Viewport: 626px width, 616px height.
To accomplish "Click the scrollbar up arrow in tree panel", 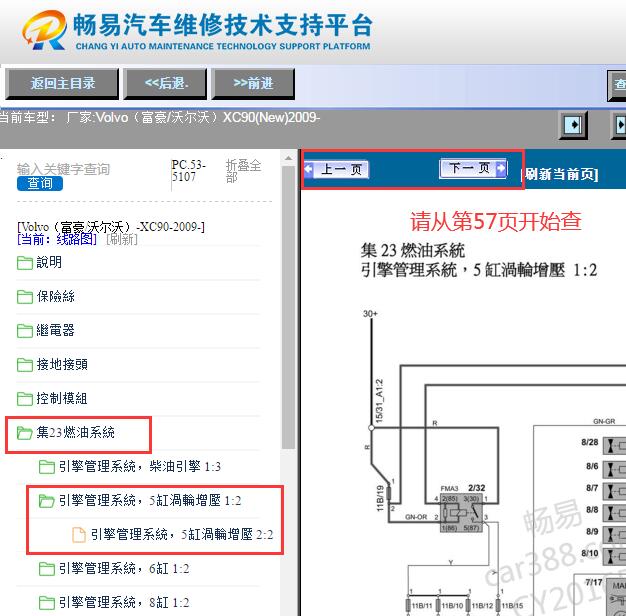I will (288, 159).
